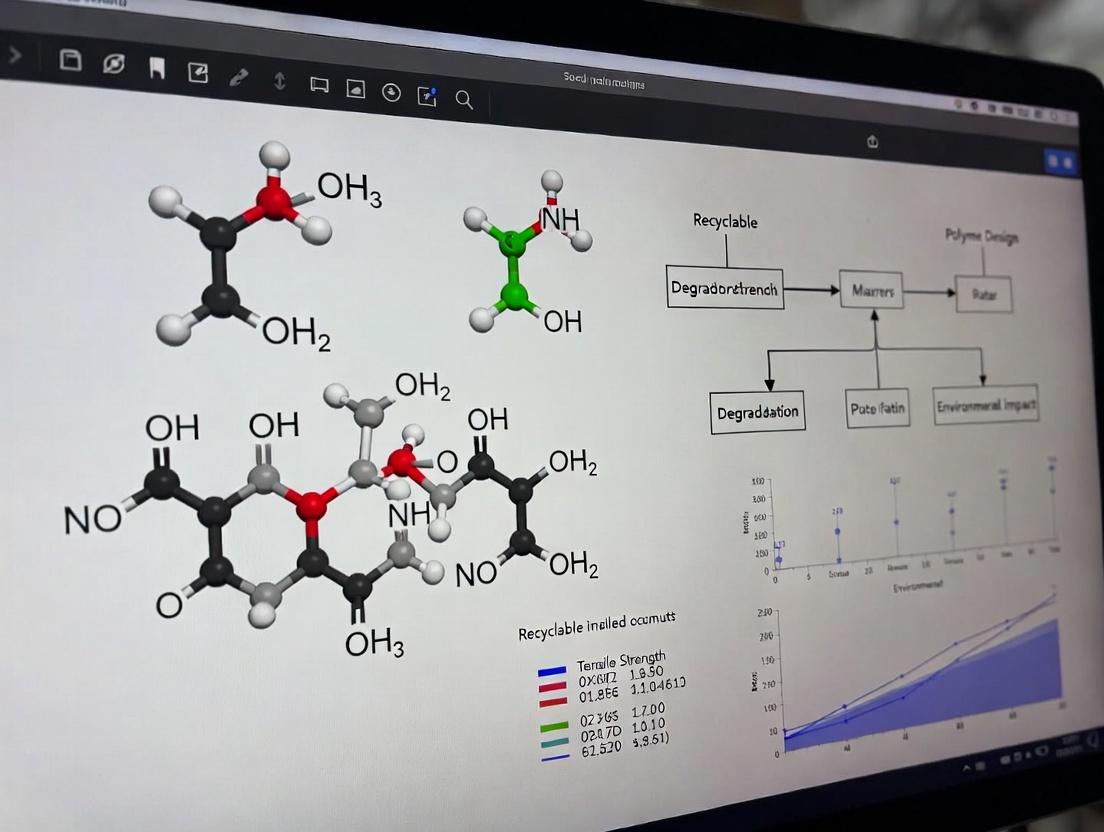
Task: Select the Markers node in the flowchart
Action: (872, 291)
